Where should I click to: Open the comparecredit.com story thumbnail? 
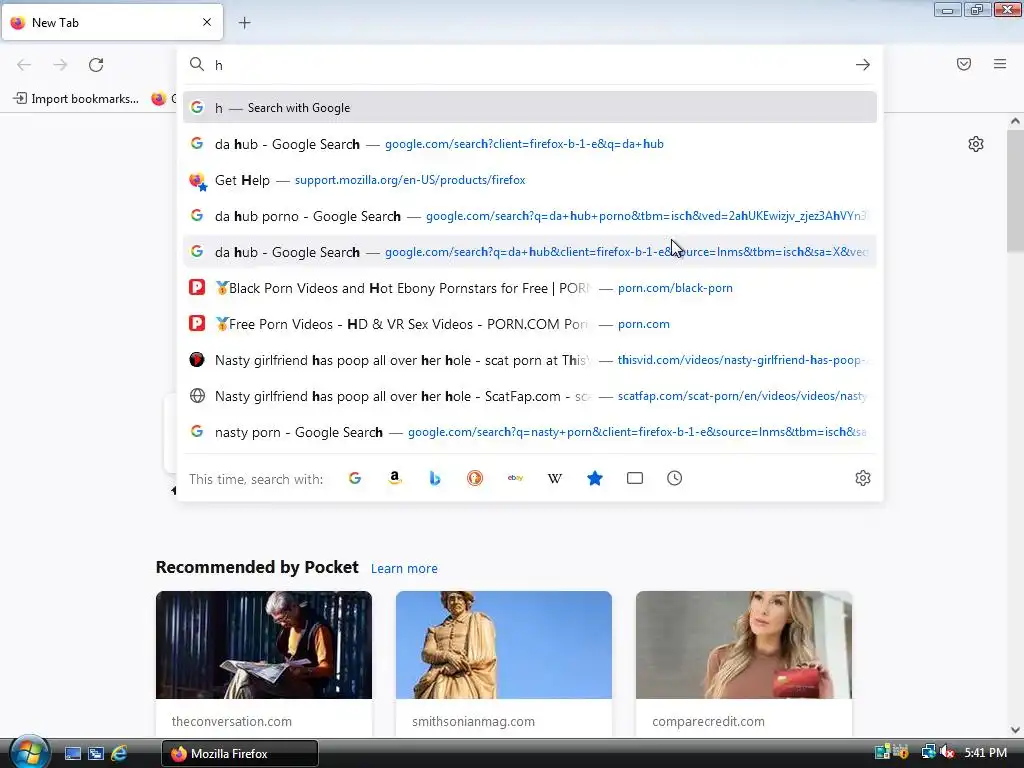(744, 645)
